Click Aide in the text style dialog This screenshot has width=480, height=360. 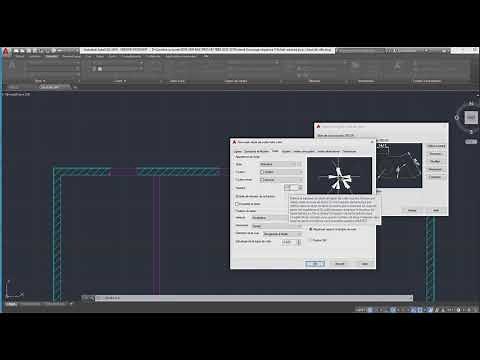tap(365, 264)
